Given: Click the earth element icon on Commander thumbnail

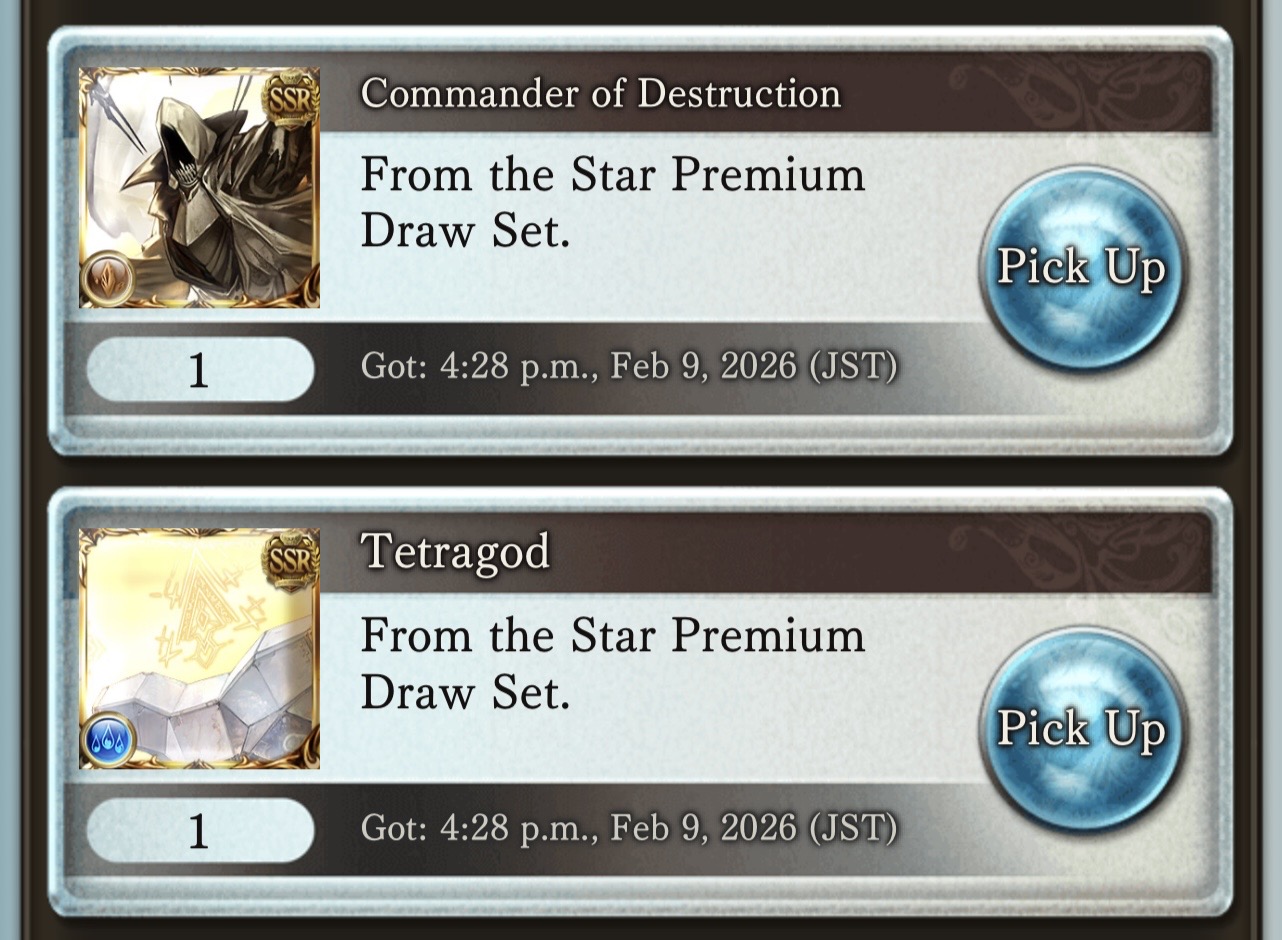Looking at the screenshot, I should pos(108,278).
